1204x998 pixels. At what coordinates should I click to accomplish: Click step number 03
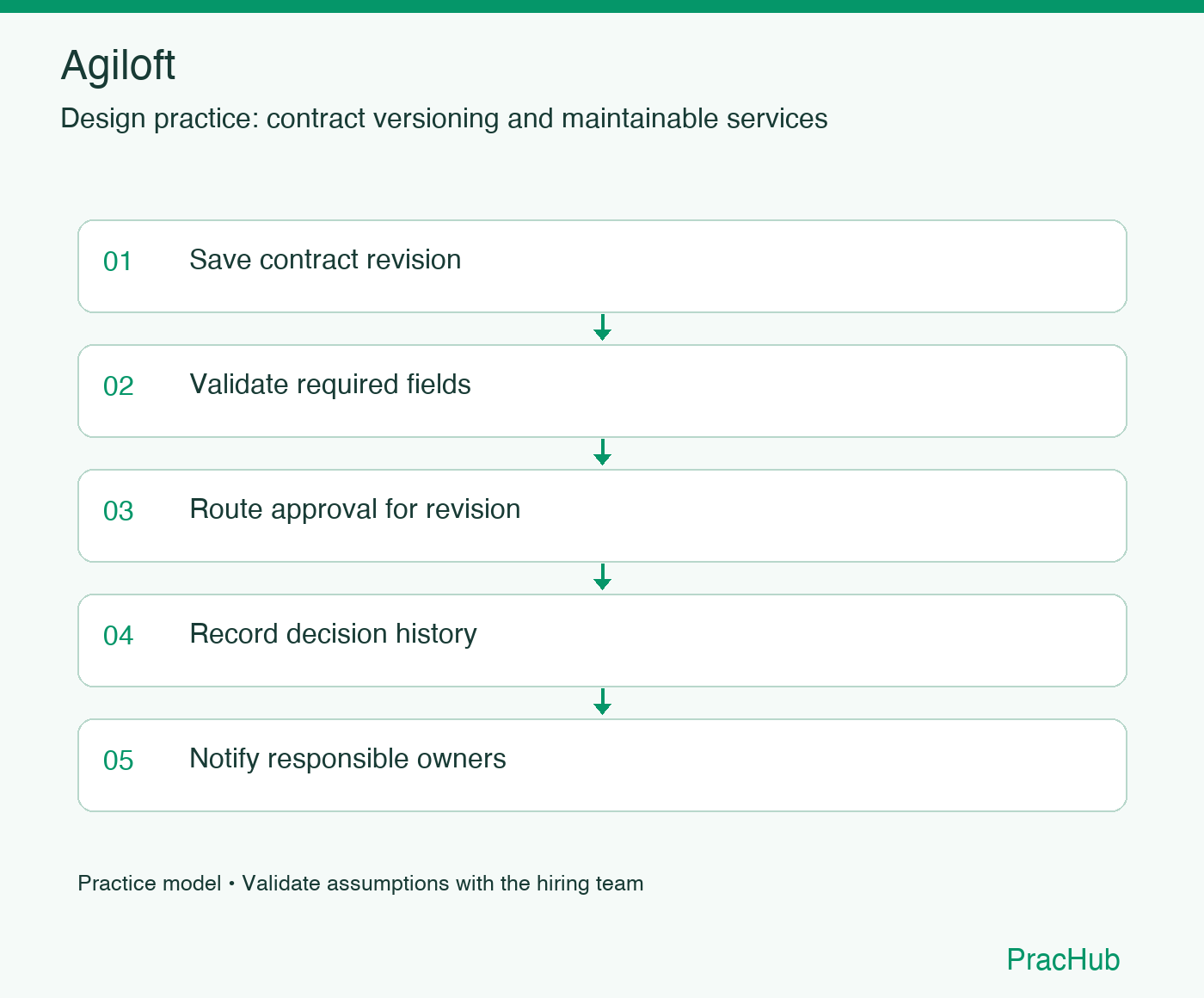(x=119, y=511)
